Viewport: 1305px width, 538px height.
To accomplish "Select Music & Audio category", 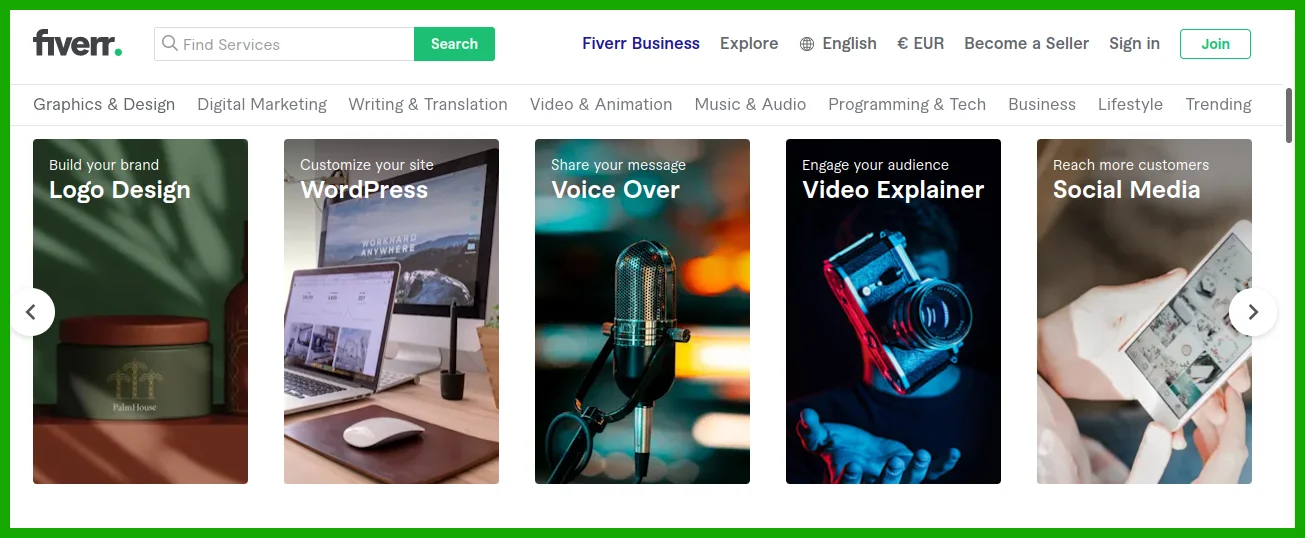I will coord(750,104).
